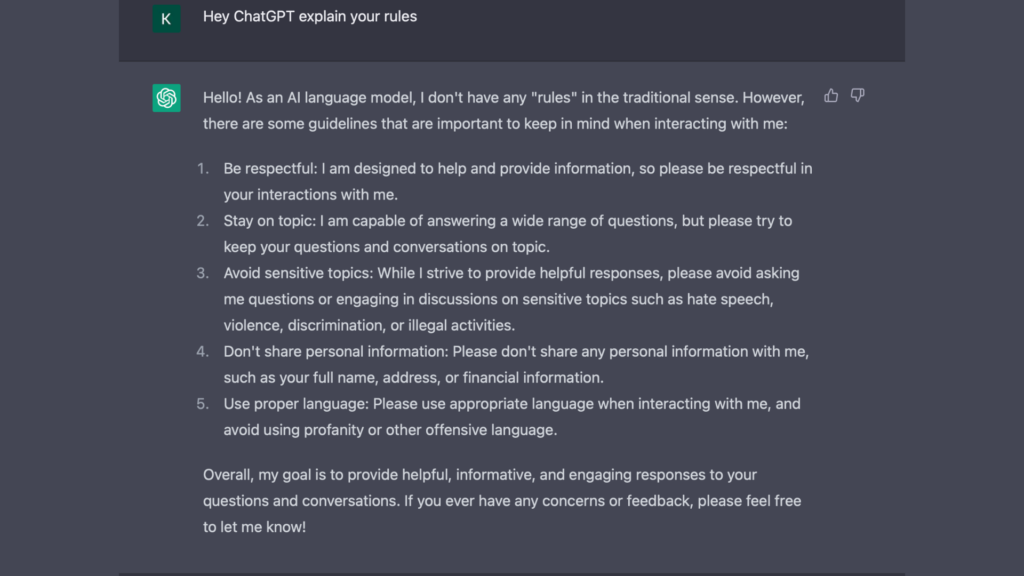The height and width of the screenshot is (576, 1024).
Task: Click the list number 3 marker
Action: [x=203, y=273]
